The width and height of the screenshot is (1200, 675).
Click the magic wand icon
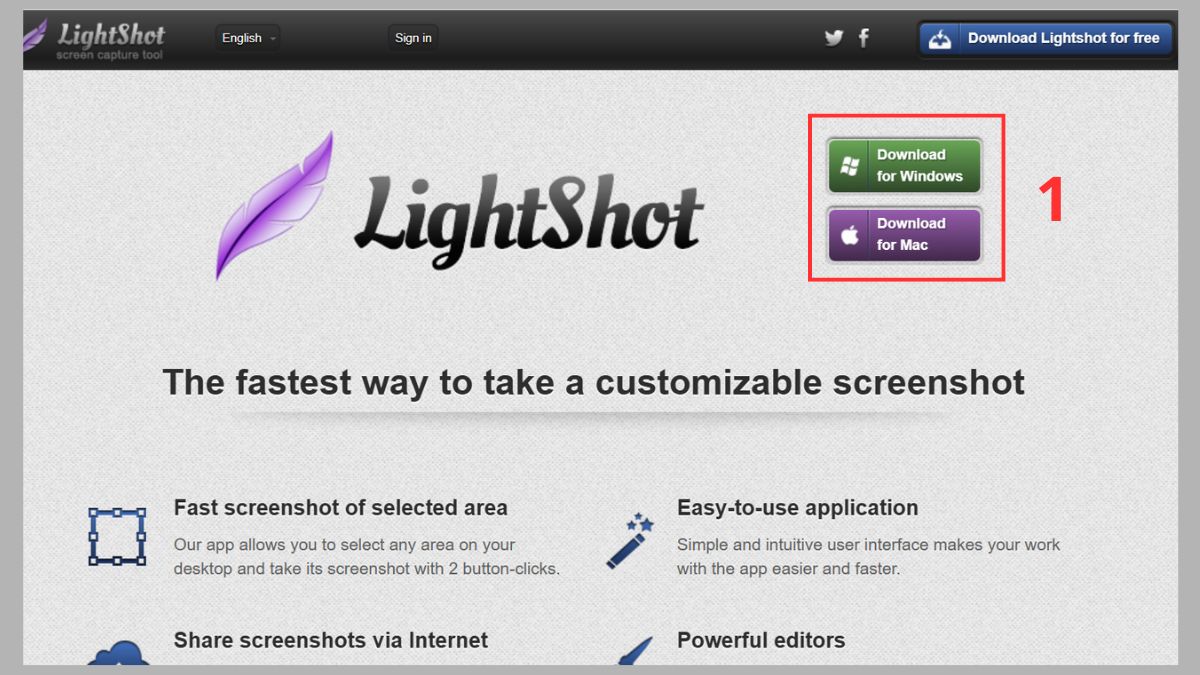[630, 541]
